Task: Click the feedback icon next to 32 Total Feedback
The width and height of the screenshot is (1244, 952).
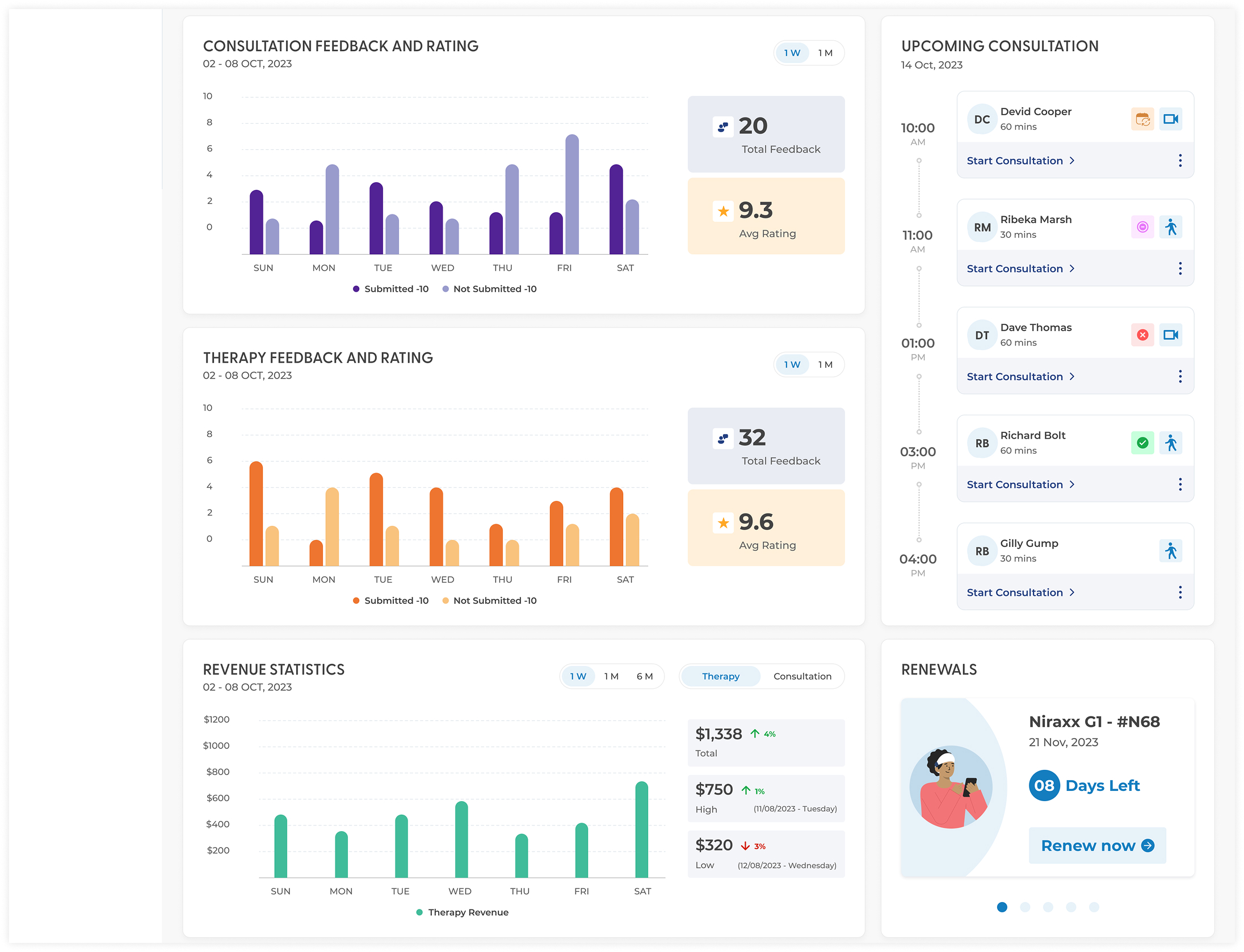Action: [x=722, y=438]
